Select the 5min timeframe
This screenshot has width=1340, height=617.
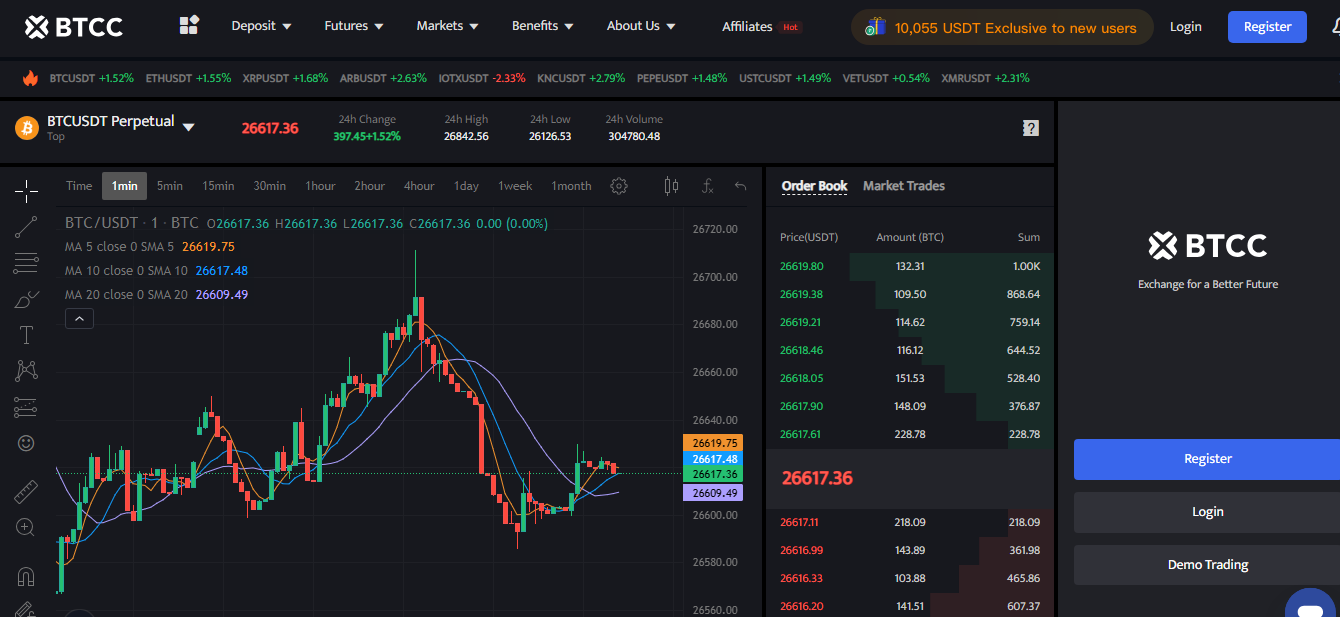coord(170,186)
